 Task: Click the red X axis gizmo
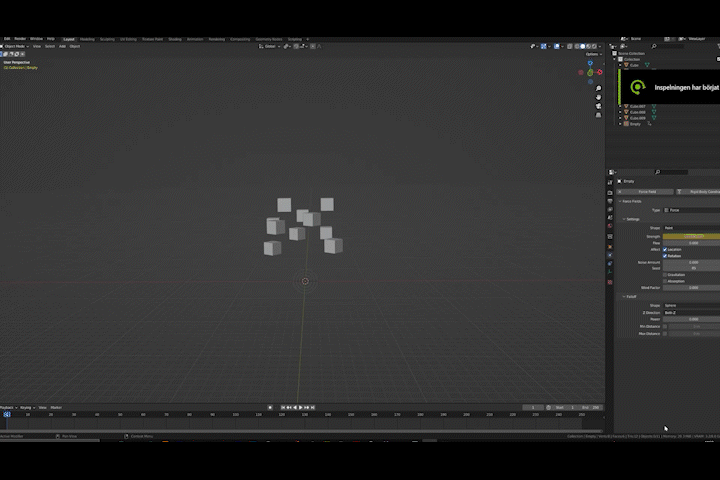(x=600, y=72)
